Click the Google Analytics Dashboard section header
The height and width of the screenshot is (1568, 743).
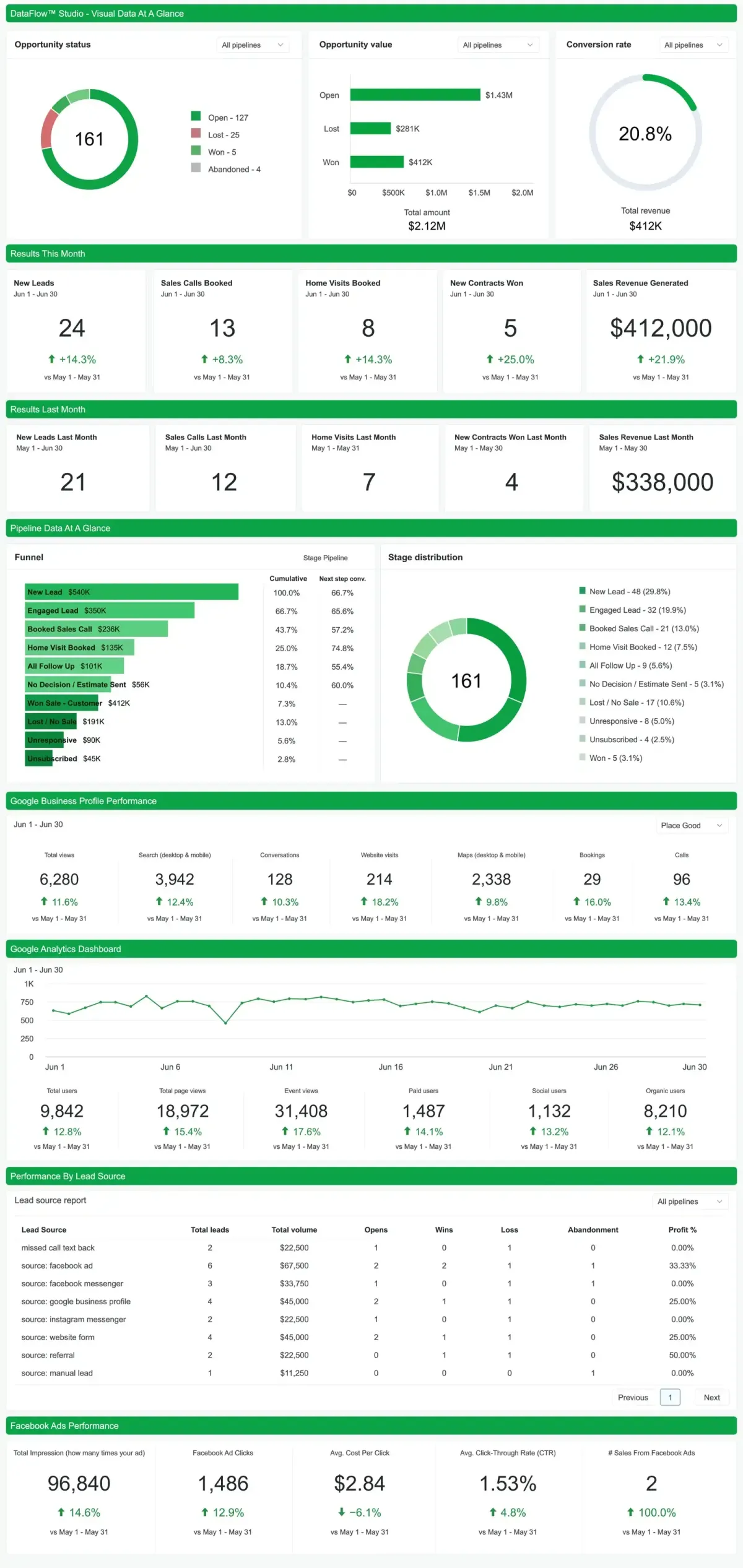tap(371, 949)
